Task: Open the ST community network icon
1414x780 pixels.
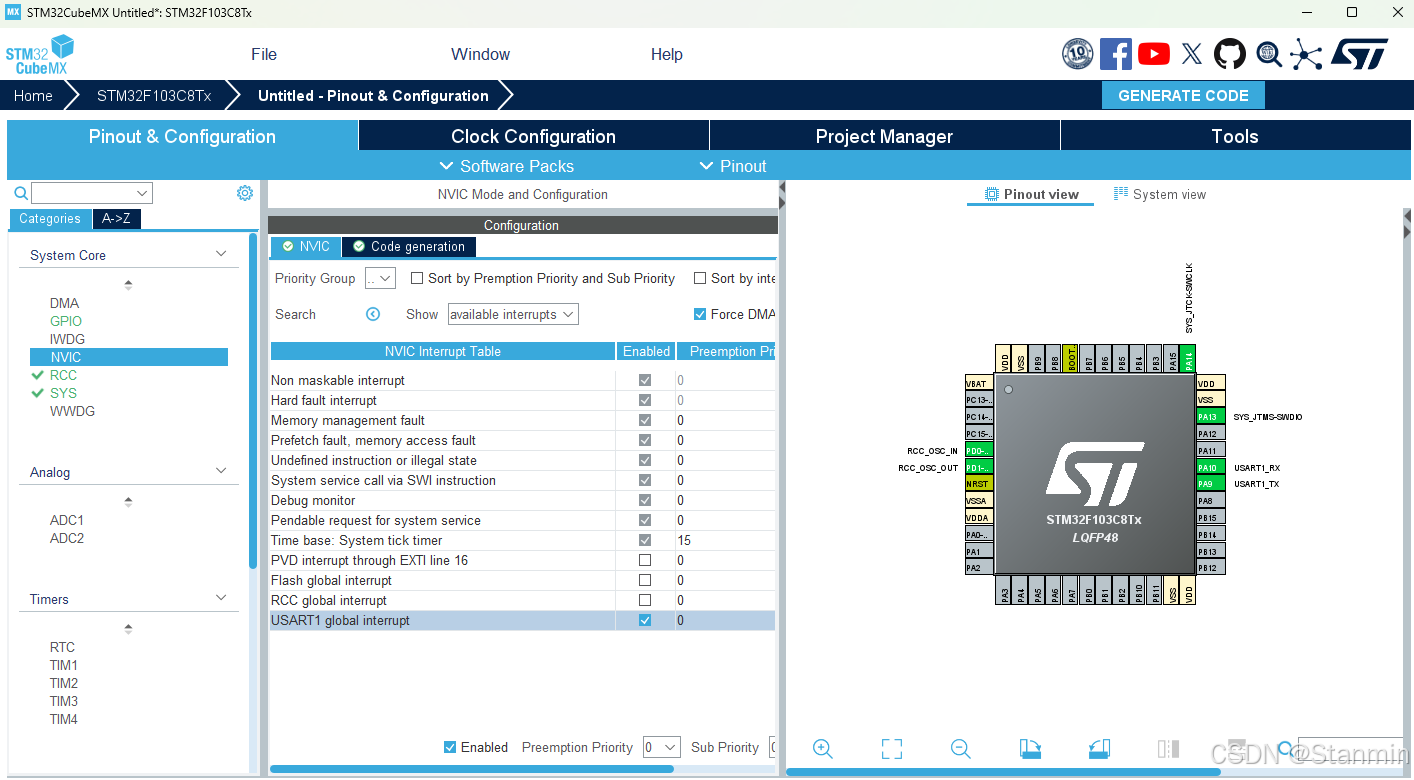Action: (x=1306, y=54)
